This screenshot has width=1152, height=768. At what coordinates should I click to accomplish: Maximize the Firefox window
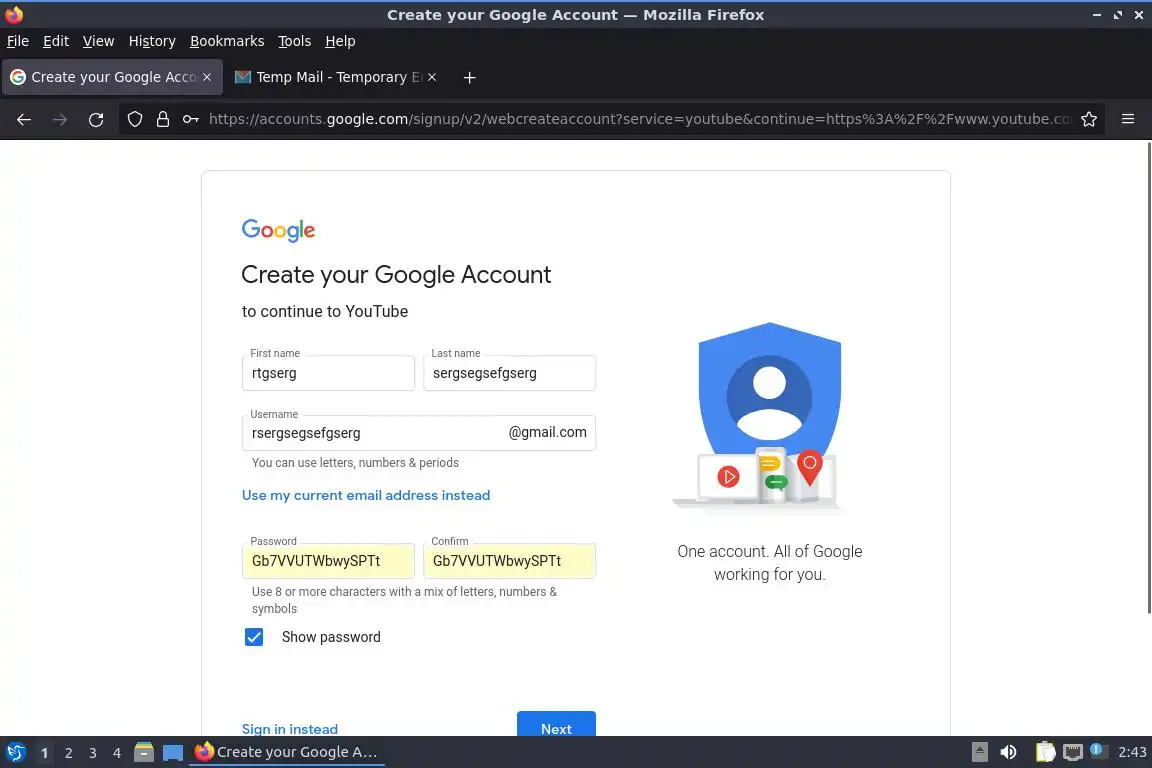pos(1117,15)
